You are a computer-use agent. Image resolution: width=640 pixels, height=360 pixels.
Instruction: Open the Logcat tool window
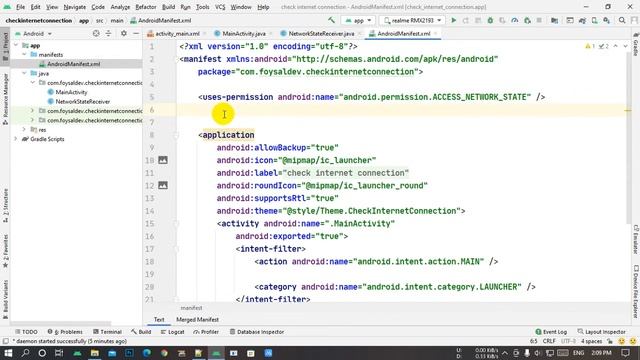[x=173, y=332]
